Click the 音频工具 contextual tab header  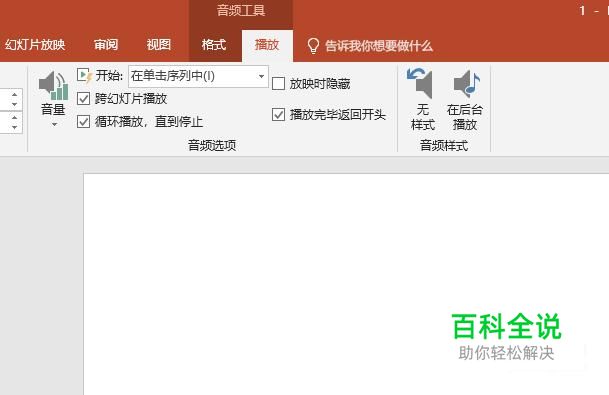(241, 11)
